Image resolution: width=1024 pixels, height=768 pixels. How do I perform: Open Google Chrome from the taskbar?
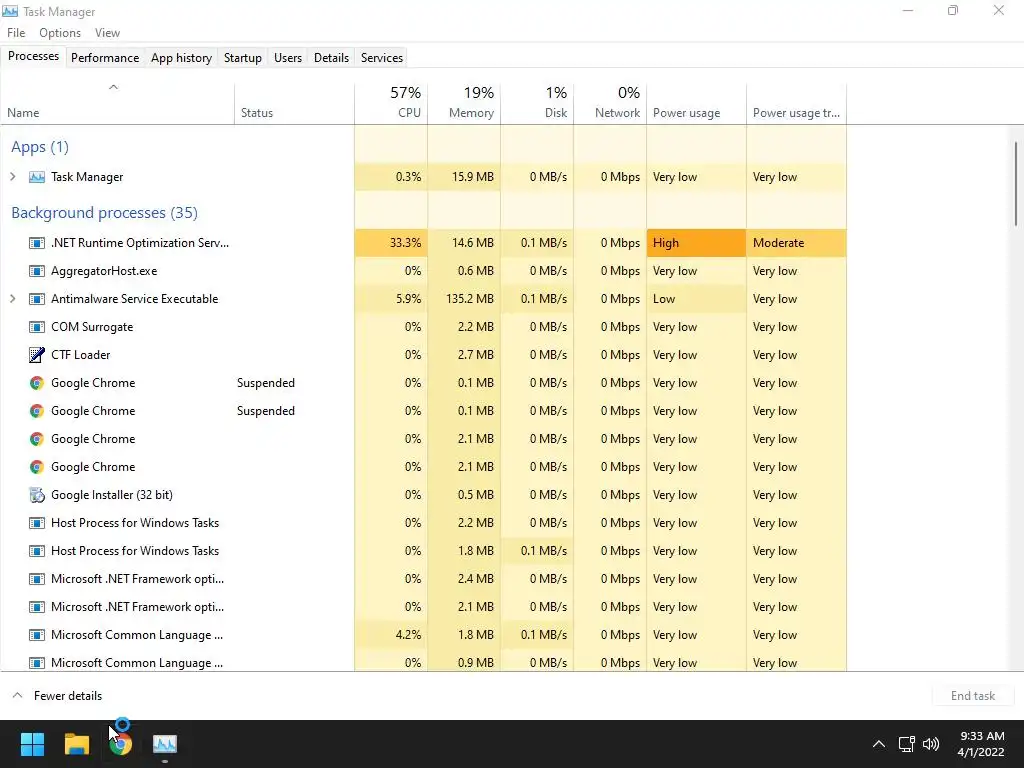121,744
